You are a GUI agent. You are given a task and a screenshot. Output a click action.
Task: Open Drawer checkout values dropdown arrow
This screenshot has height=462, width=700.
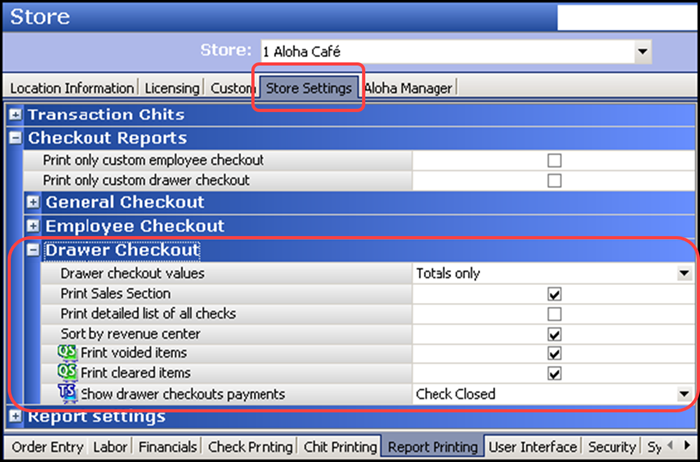pyautogui.click(x=684, y=274)
